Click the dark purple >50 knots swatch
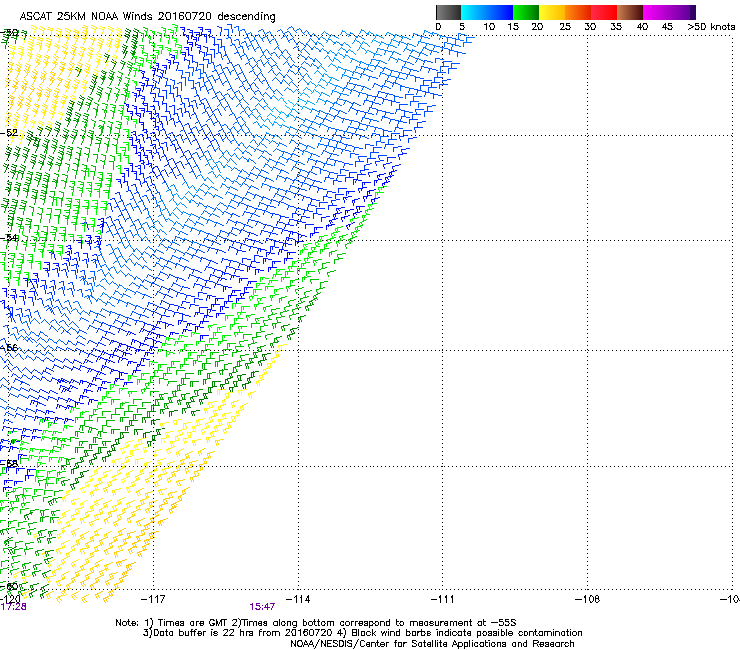The height and width of the screenshot is (650, 740). pos(693,12)
